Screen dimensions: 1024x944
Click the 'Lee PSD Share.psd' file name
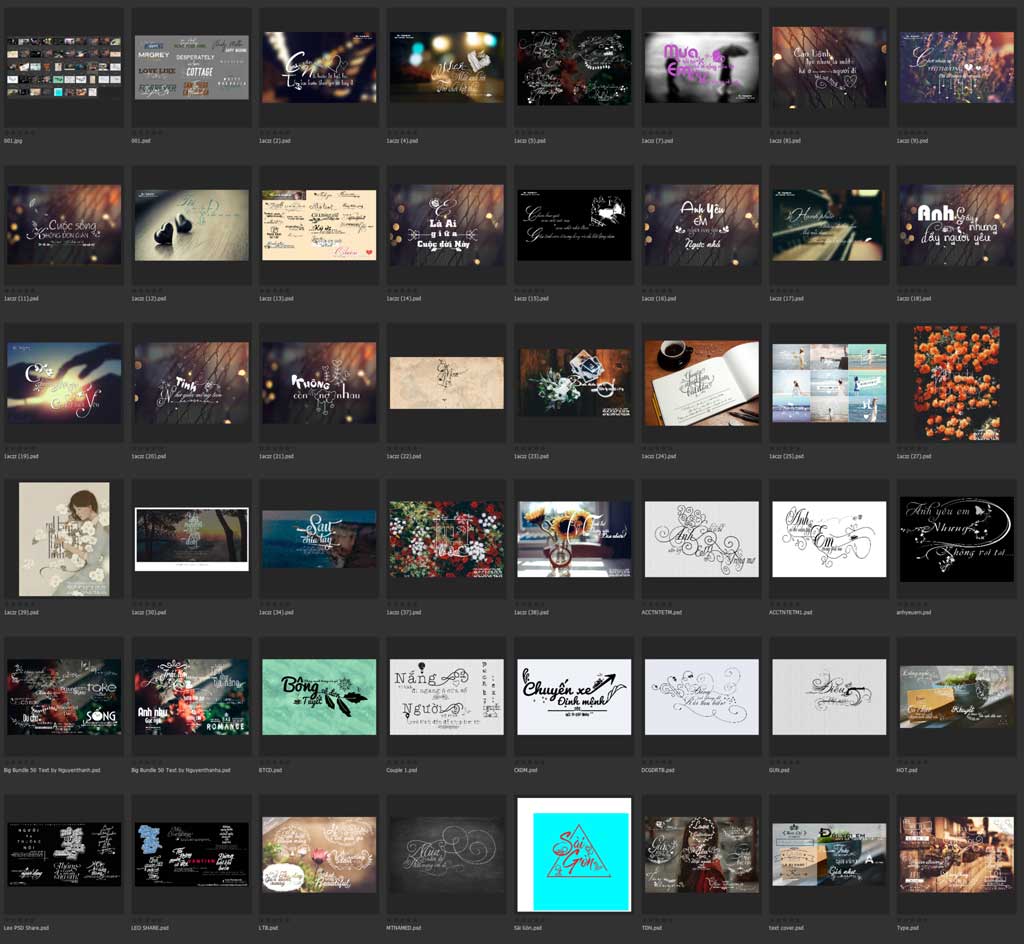pos(27,928)
